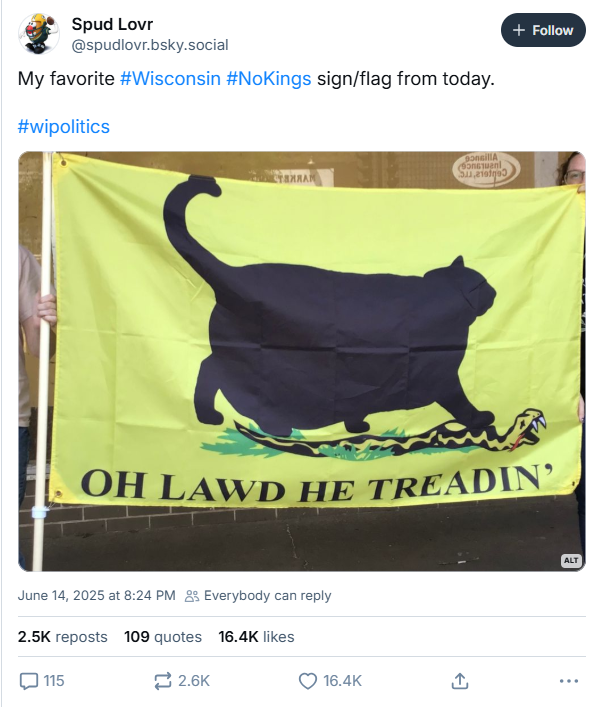Screen dimensions: 599x707
Task: Click the reply speech bubble icon
Action: 28,681
